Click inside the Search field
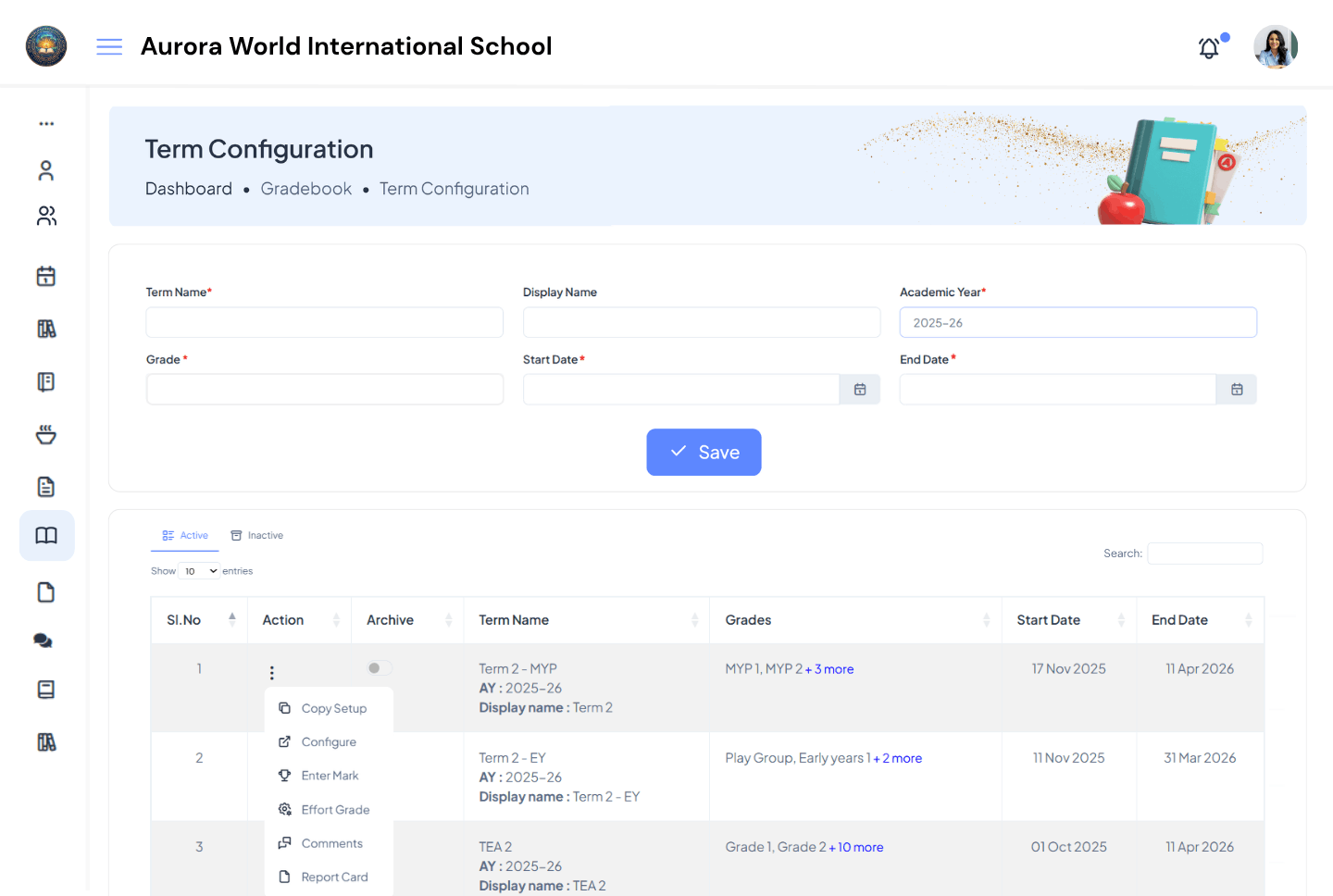Image resolution: width=1333 pixels, height=896 pixels. pyautogui.click(x=1204, y=553)
